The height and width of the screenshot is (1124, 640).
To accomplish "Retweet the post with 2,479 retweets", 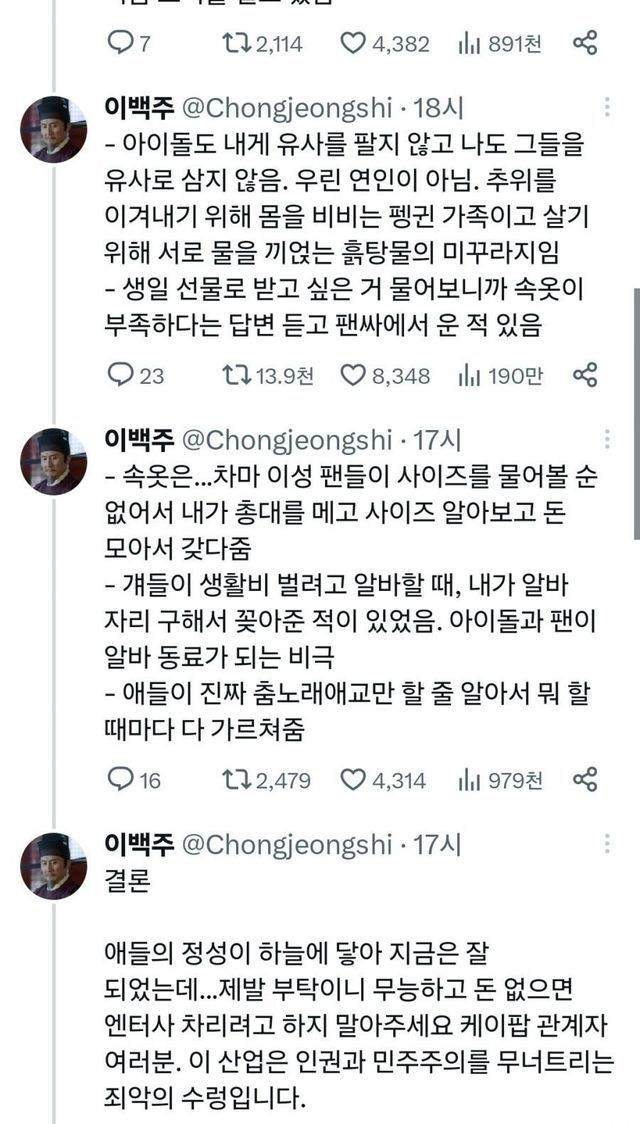I will pos(236,780).
